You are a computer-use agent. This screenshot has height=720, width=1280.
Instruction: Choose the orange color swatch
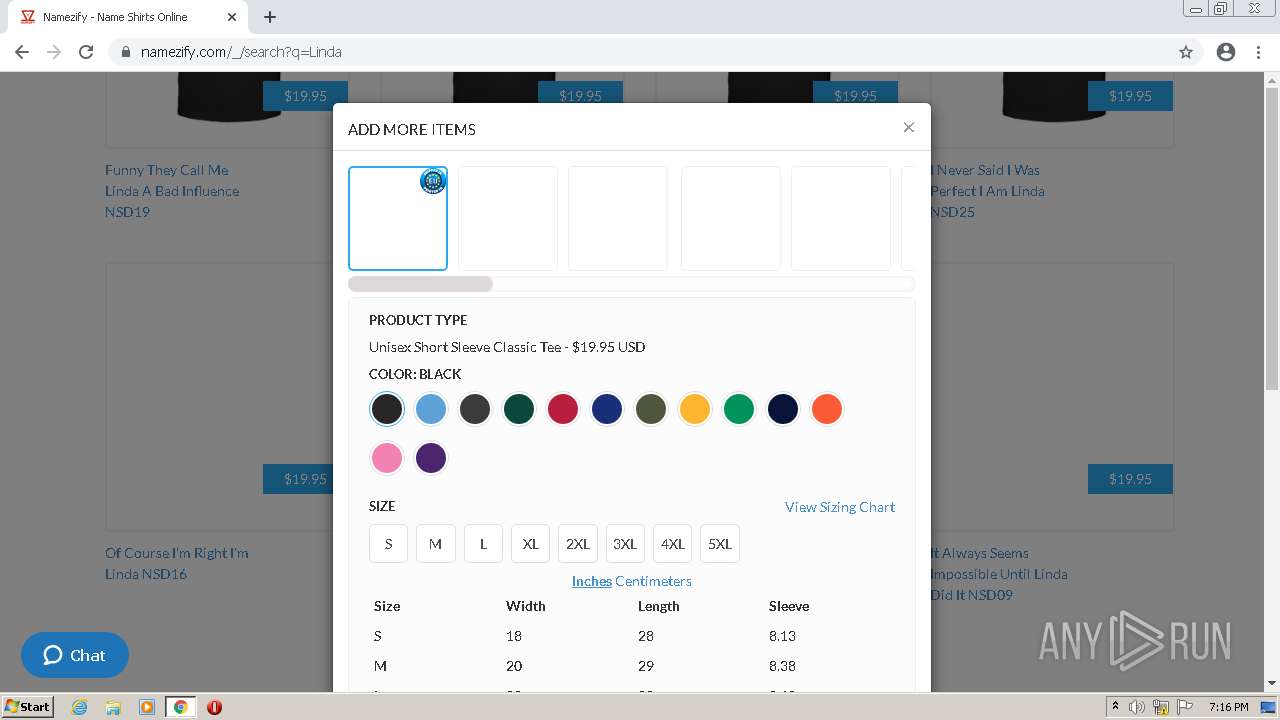(827, 409)
